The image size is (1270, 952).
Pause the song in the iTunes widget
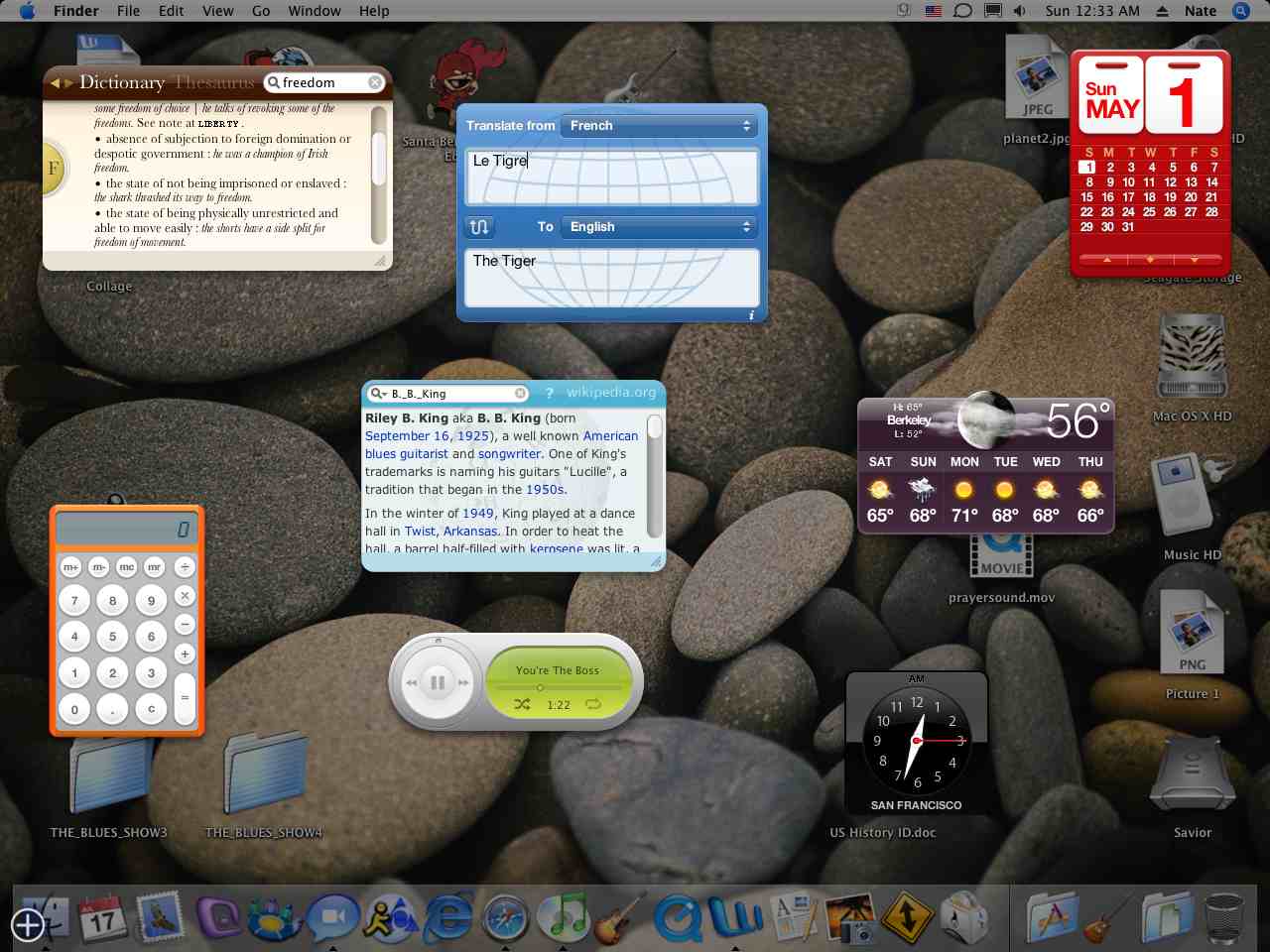tap(438, 682)
